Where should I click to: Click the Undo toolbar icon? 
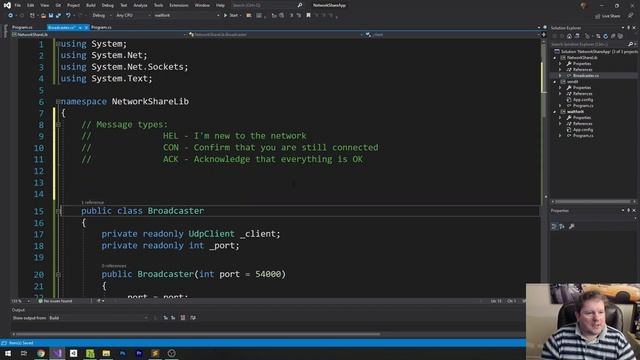point(68,16)
